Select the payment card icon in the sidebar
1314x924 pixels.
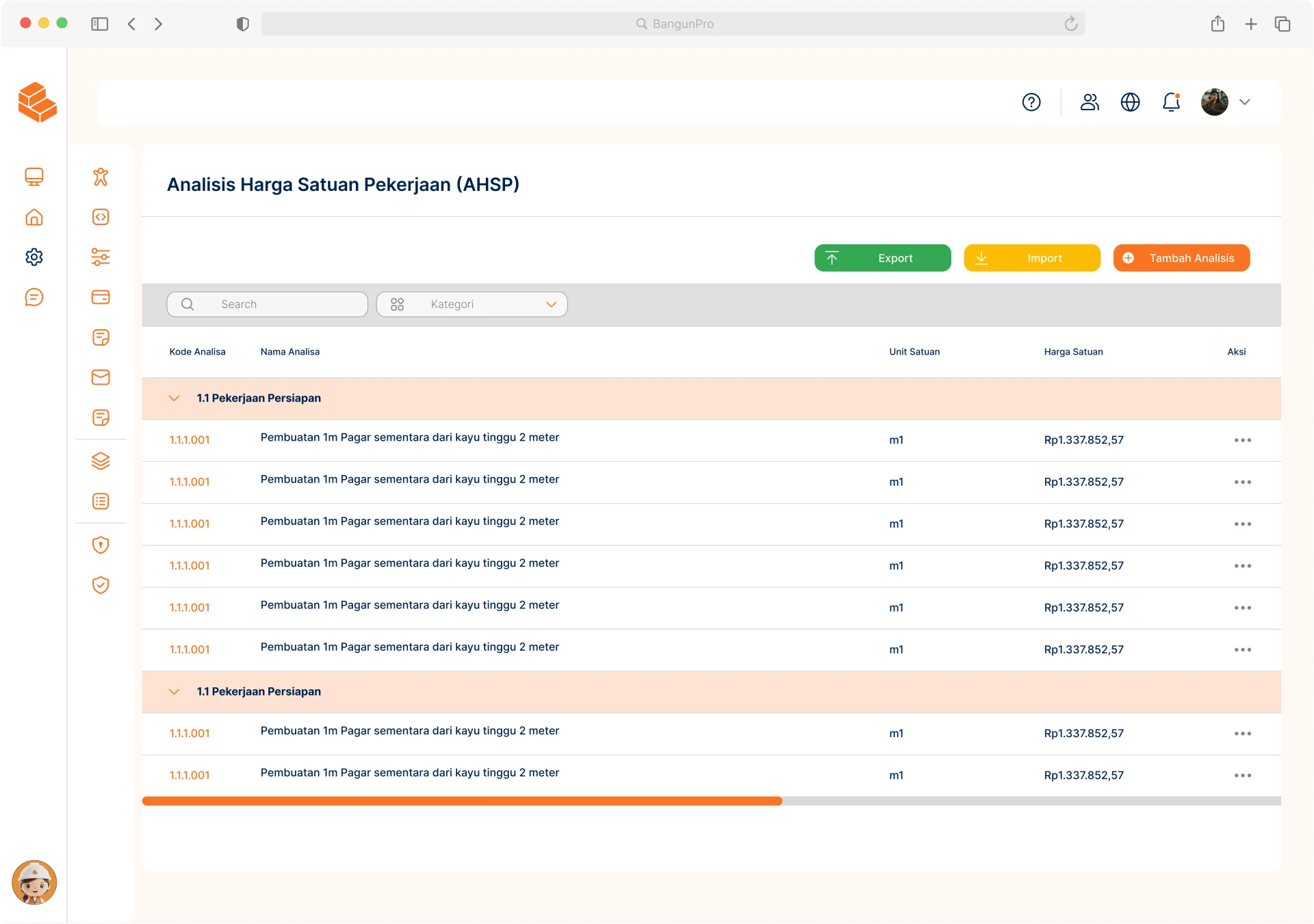(x=101, y=297)
